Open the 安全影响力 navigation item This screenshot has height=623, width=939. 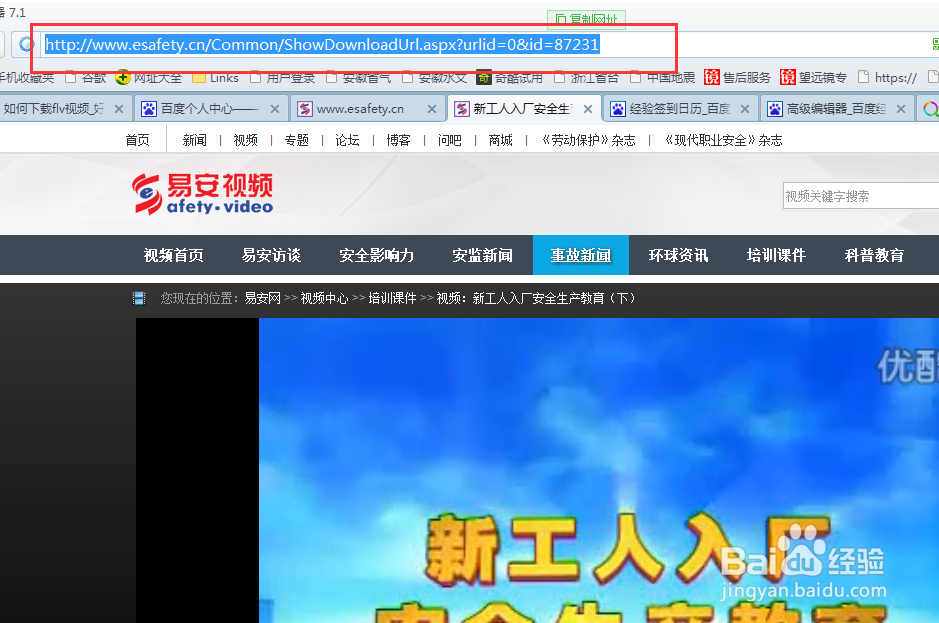[x=377, y=255]
